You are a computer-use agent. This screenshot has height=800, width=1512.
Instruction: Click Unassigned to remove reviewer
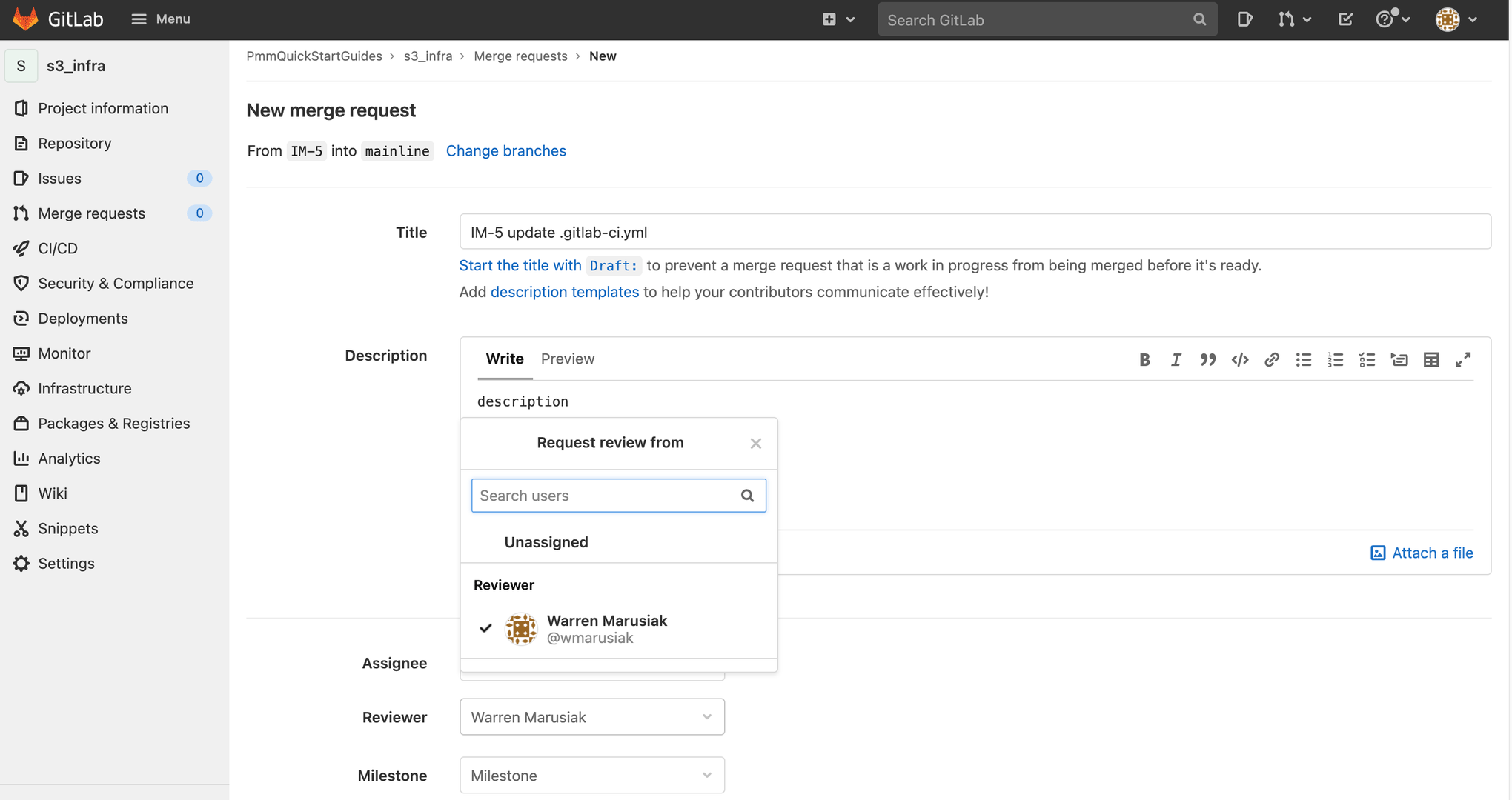pos(546,541)
